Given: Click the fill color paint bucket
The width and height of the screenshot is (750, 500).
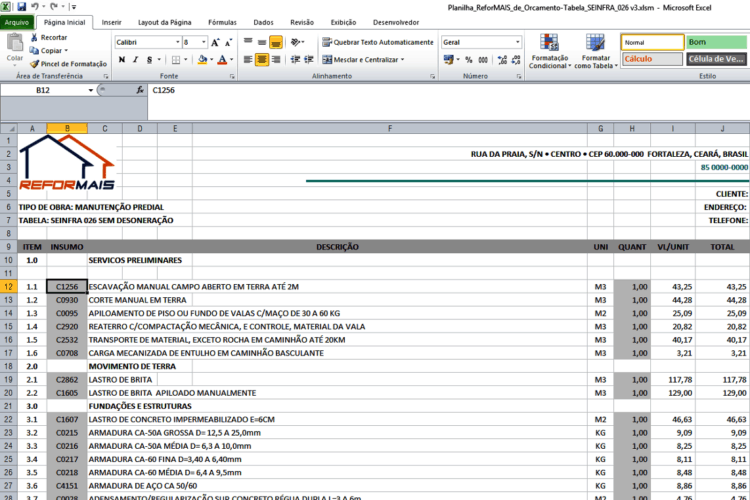Looking at the screenshot, I should 203,59.
